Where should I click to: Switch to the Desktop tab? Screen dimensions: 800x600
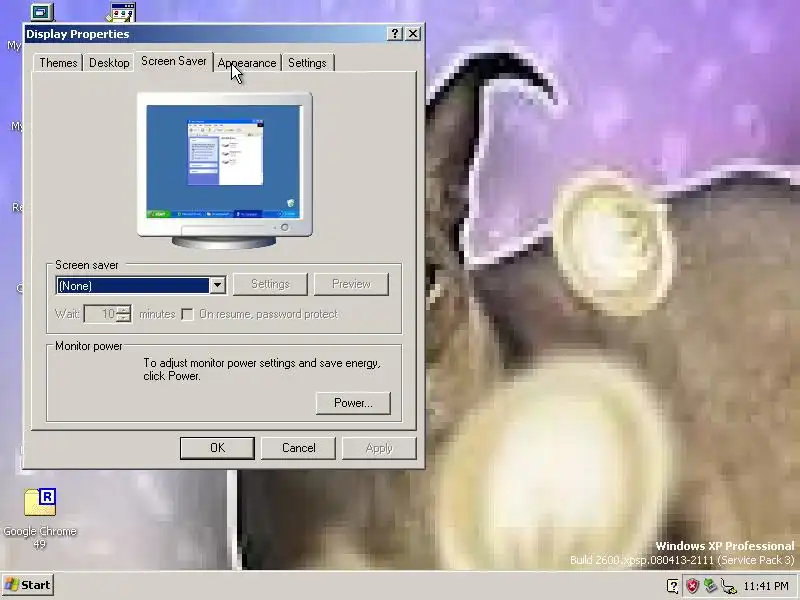(109, 63)
